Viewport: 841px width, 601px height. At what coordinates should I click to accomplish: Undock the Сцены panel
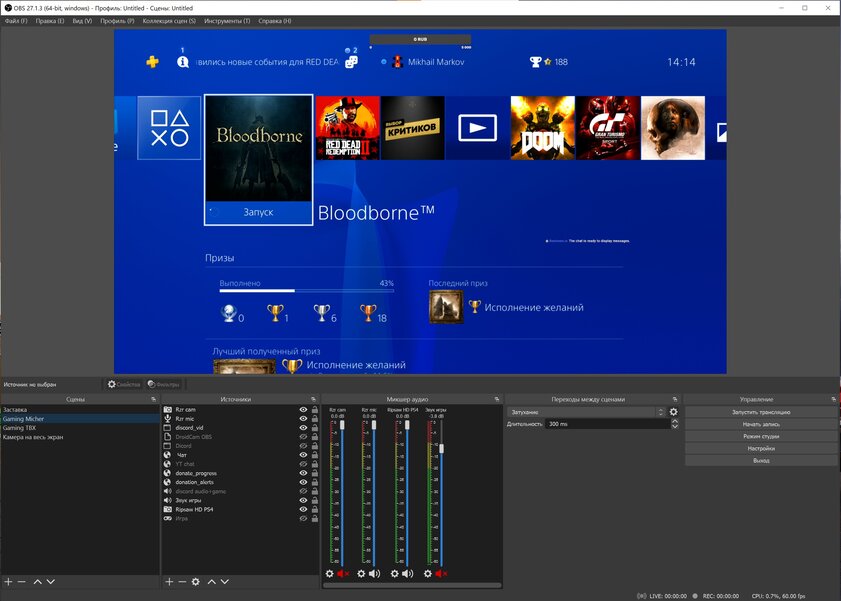[x=153, y=399]
